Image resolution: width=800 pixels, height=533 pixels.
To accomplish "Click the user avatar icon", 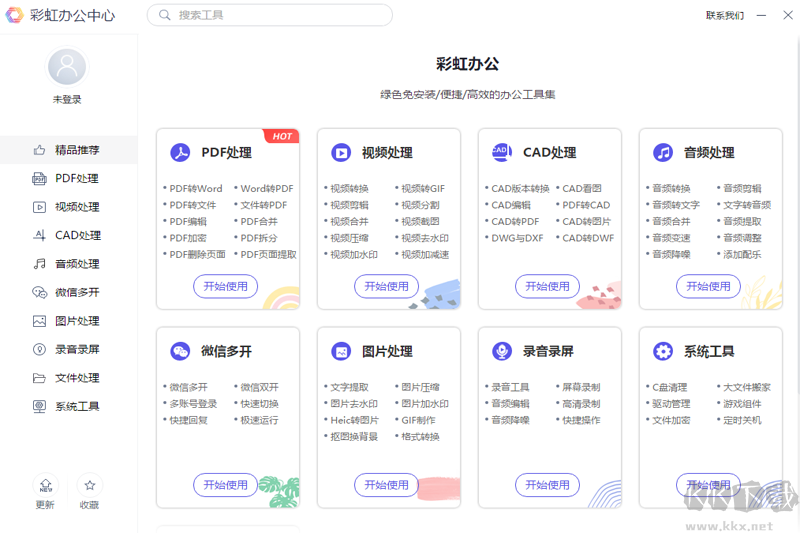I will click(x=67, y=67).
